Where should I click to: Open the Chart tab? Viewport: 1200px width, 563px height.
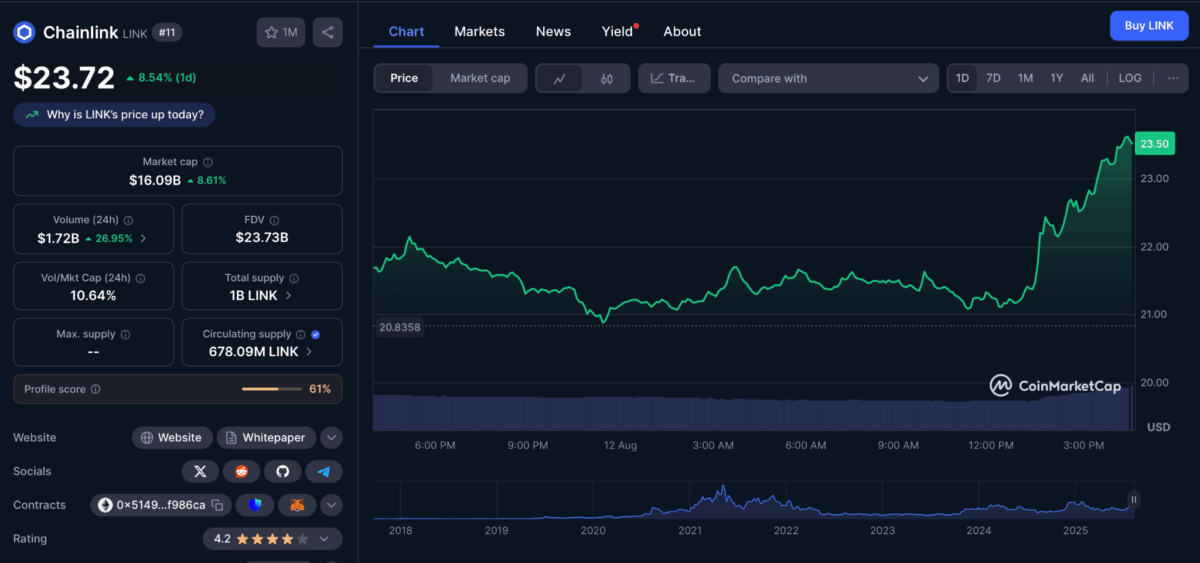click(x=406, y=31)
